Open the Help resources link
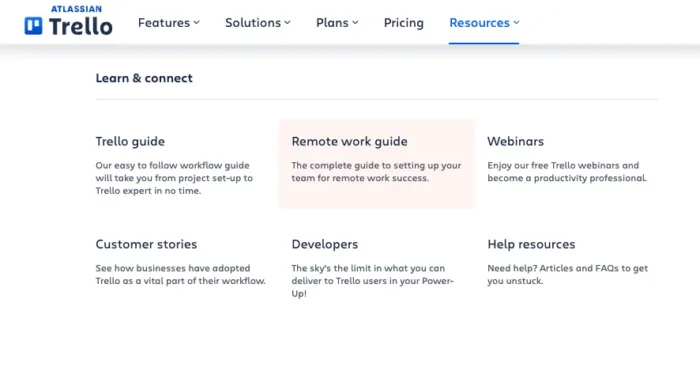Image resolution: width=700 pixels, height=371 pixels. pyautogui.click(x=531, y=244)
